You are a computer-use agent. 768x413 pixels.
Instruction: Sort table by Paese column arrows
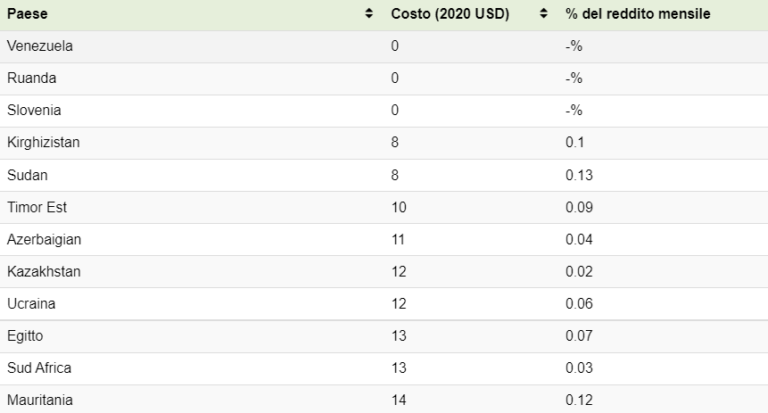coord(369,14)
